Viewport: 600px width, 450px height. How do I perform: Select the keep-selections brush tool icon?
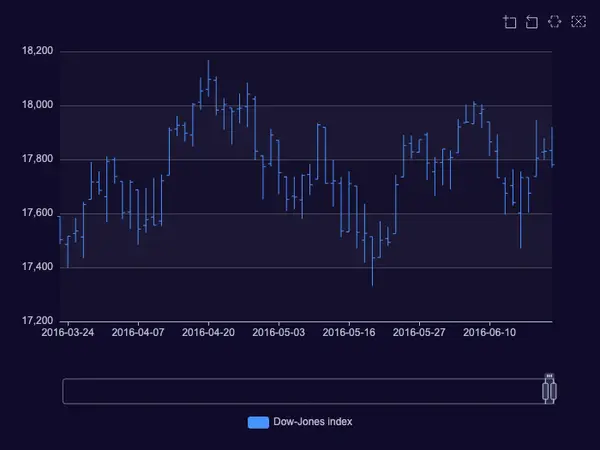[554, 21]
